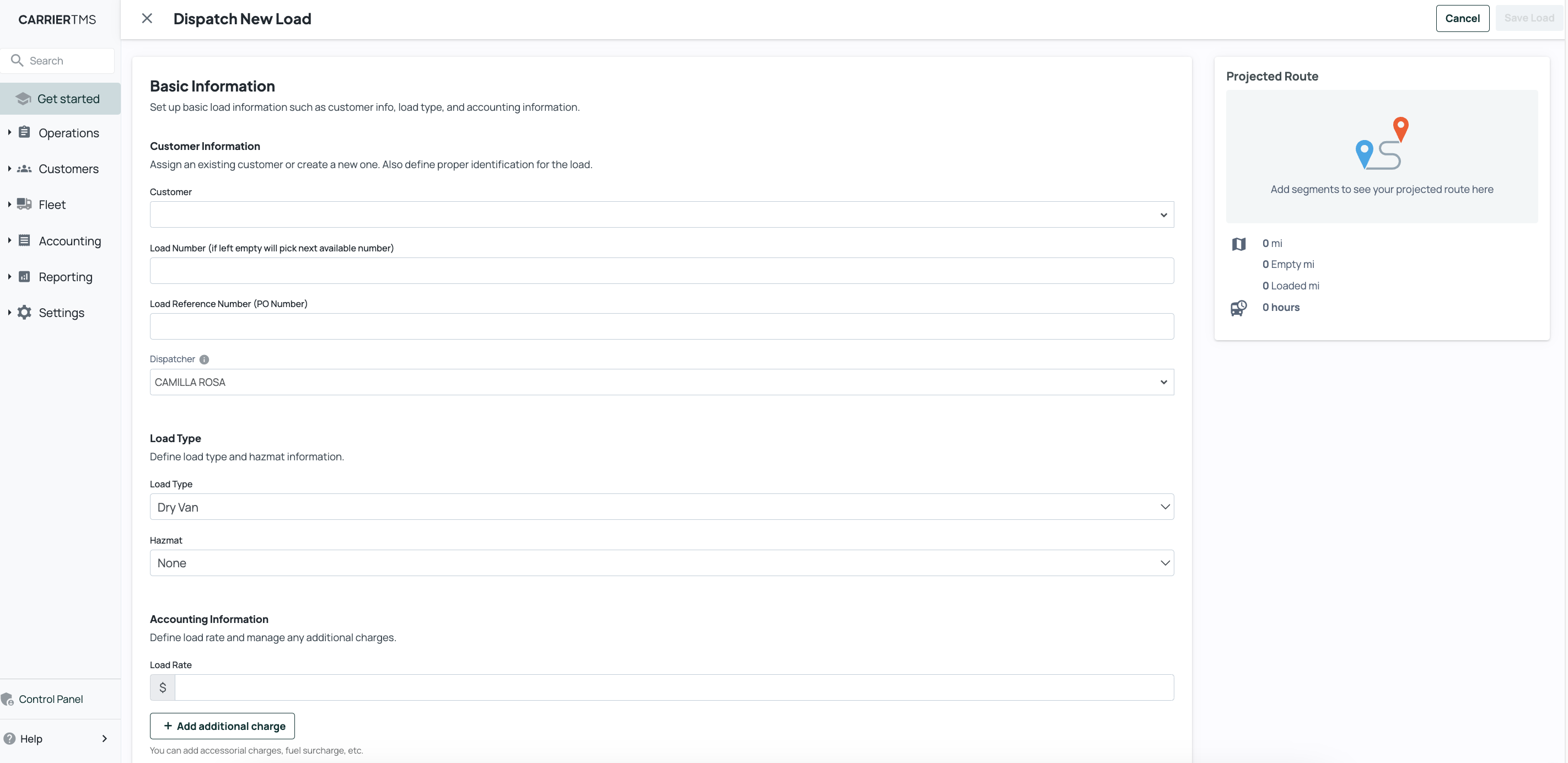Click the Cancel button

point(1462,18)
